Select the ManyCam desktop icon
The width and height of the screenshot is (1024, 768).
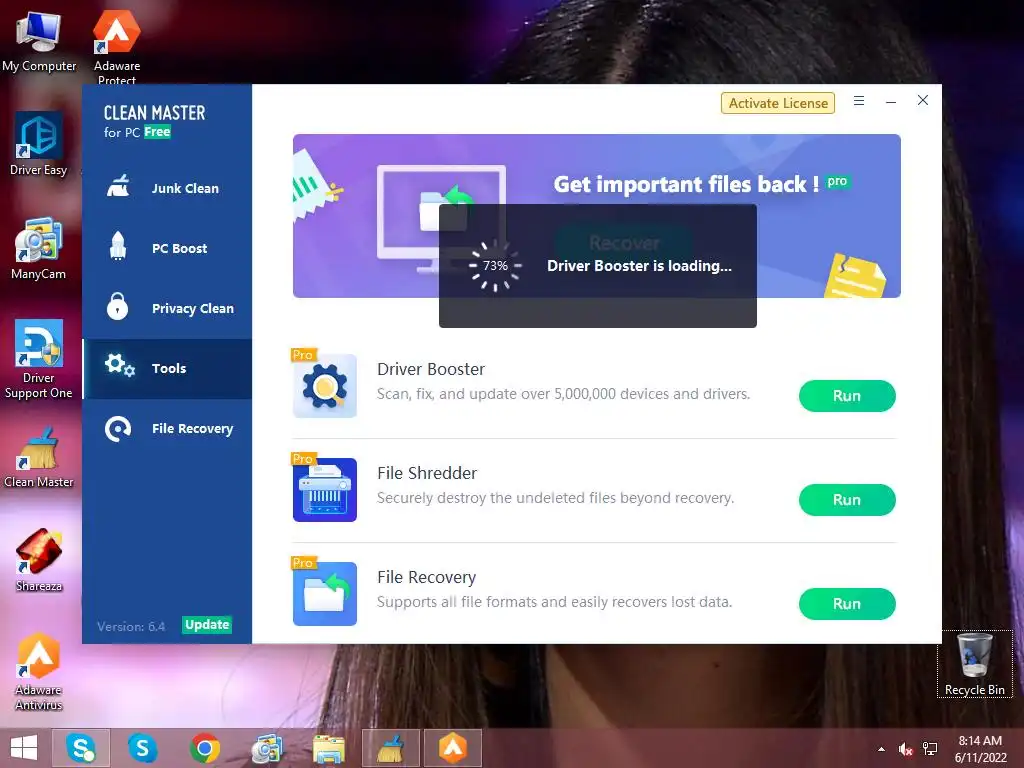coord(39,249)
